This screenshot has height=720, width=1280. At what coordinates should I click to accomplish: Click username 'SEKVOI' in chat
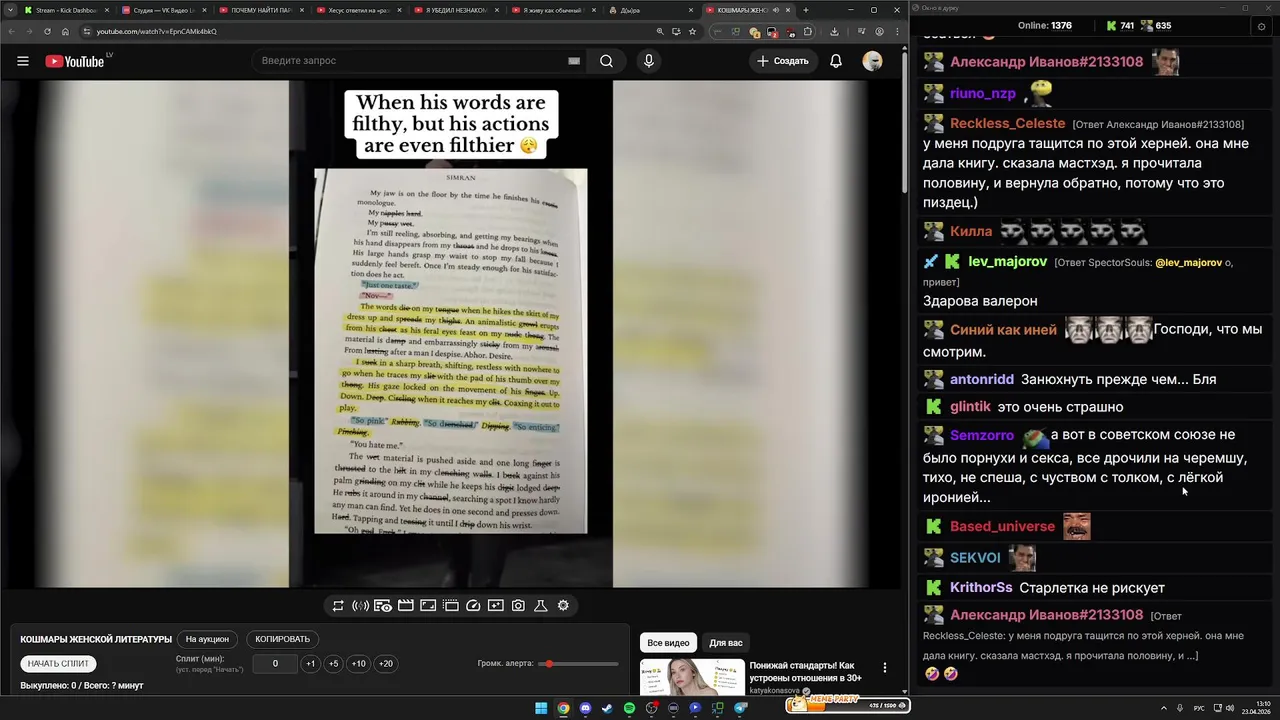[x=975, y=558]
